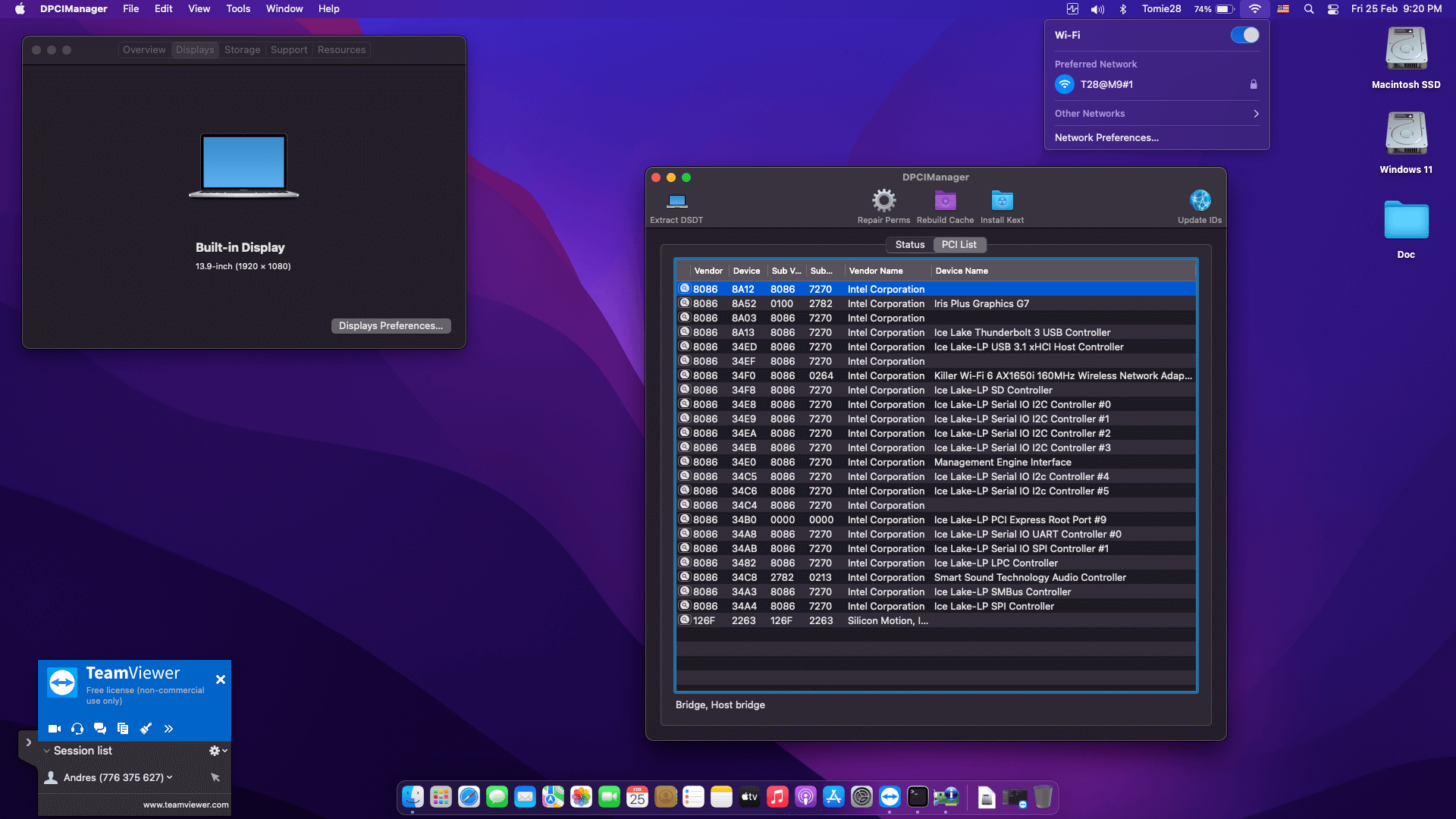Click the lookup icon on Iris Plus Graphics row
The image size is (1456, 819).
pyautogui.click(x=684, y=303)
